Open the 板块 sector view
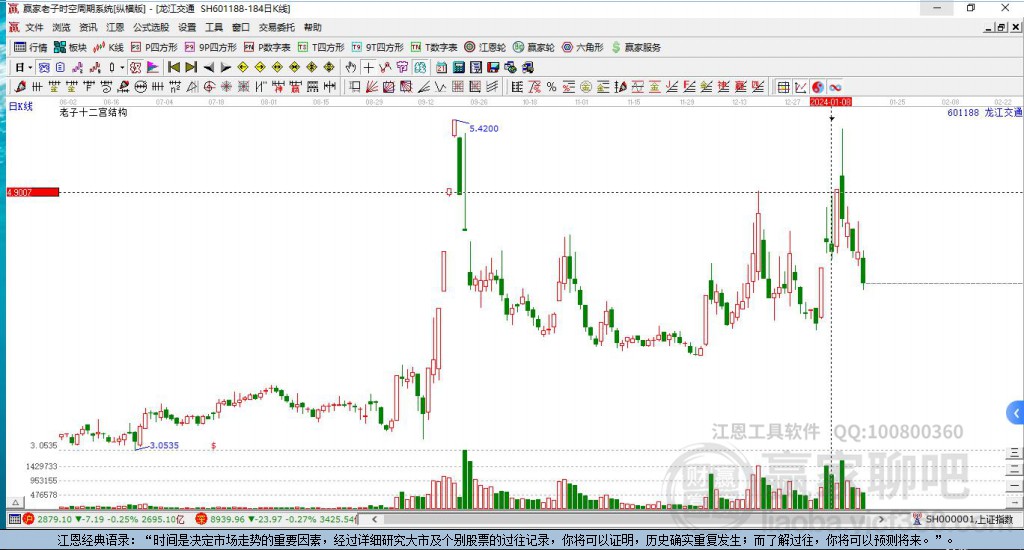Viewport: 1024px width, 550px height. click(71, 47)
